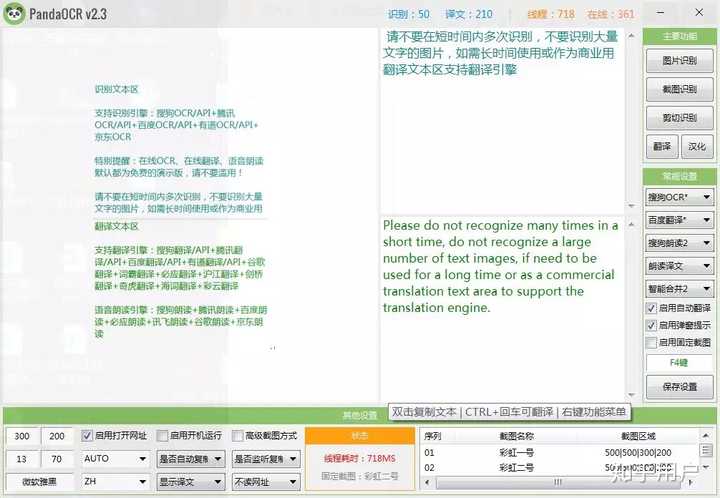The width and height of the screenshot is (720, 498).
Task: Click the orange 状态 status header
Action: (x=360, y=436)
